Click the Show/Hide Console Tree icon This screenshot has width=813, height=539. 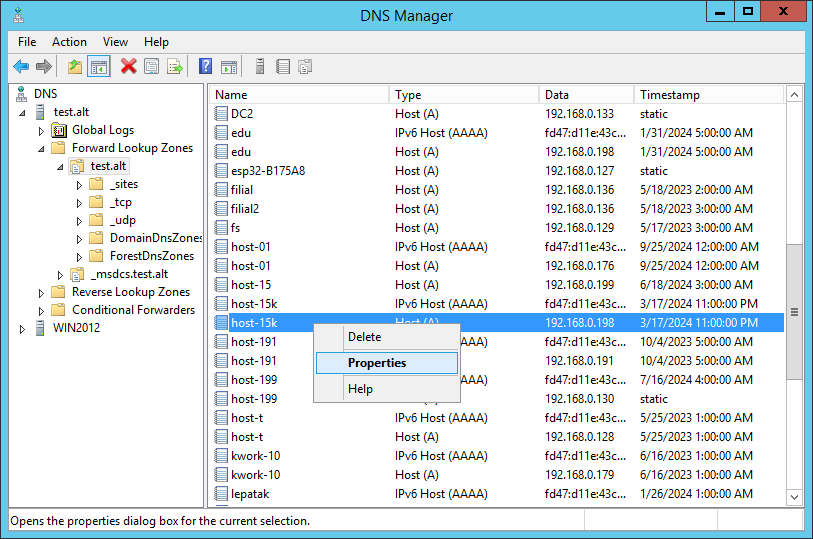pos(99,67)
